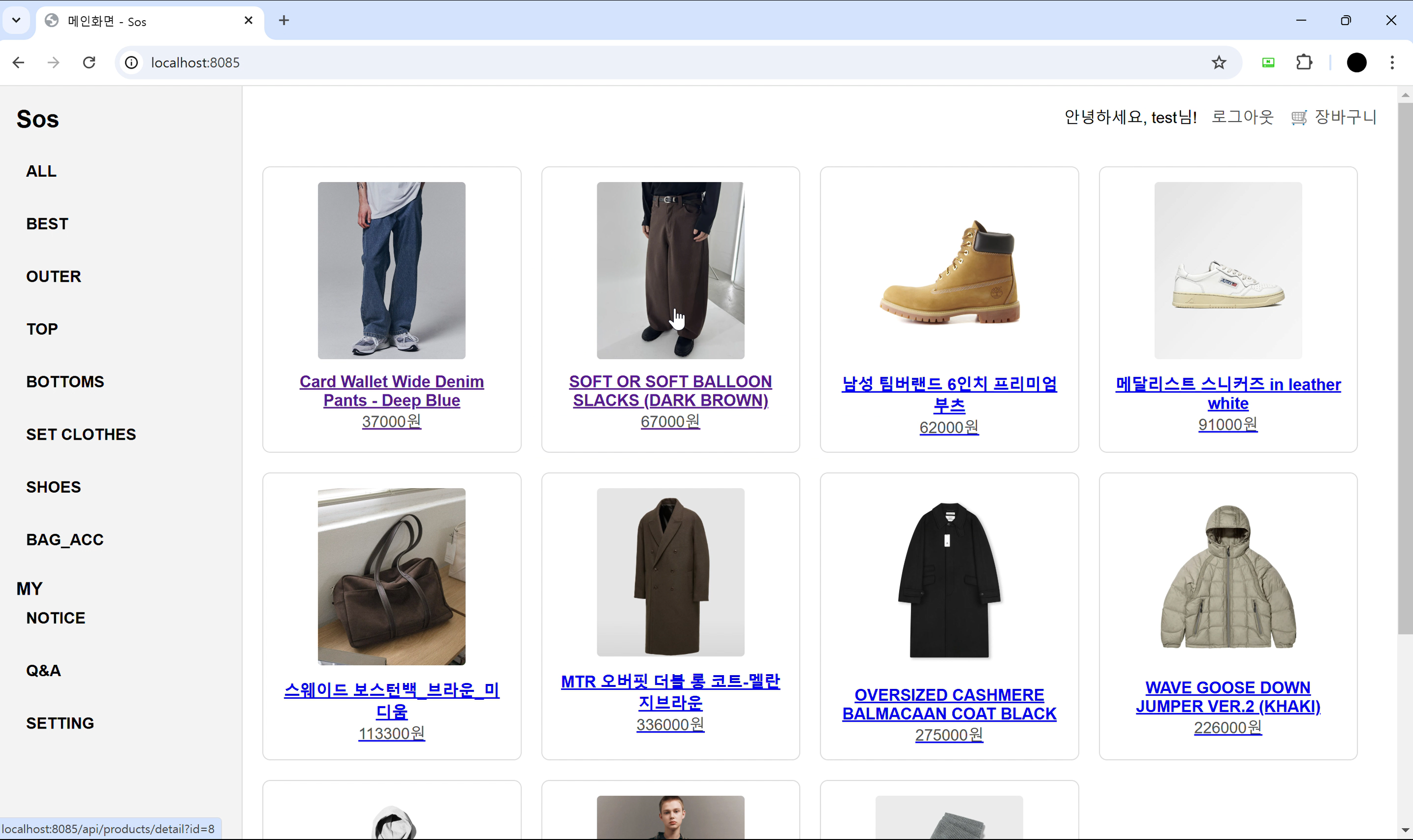Click the shopping cart icon
Screen dimensions: 1413x840
coord(1299,118)
